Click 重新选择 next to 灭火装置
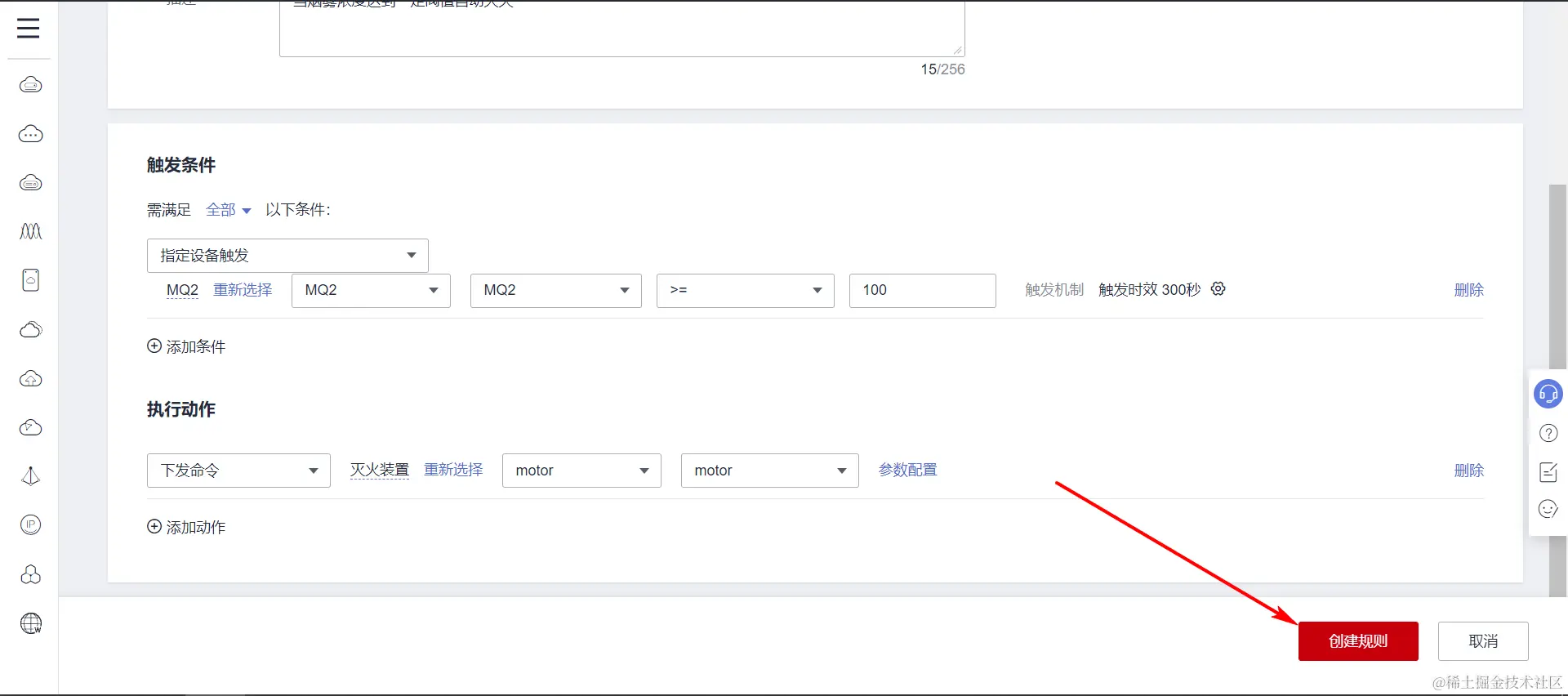This screenshot has width=1568, height=696. click(453, 470)
